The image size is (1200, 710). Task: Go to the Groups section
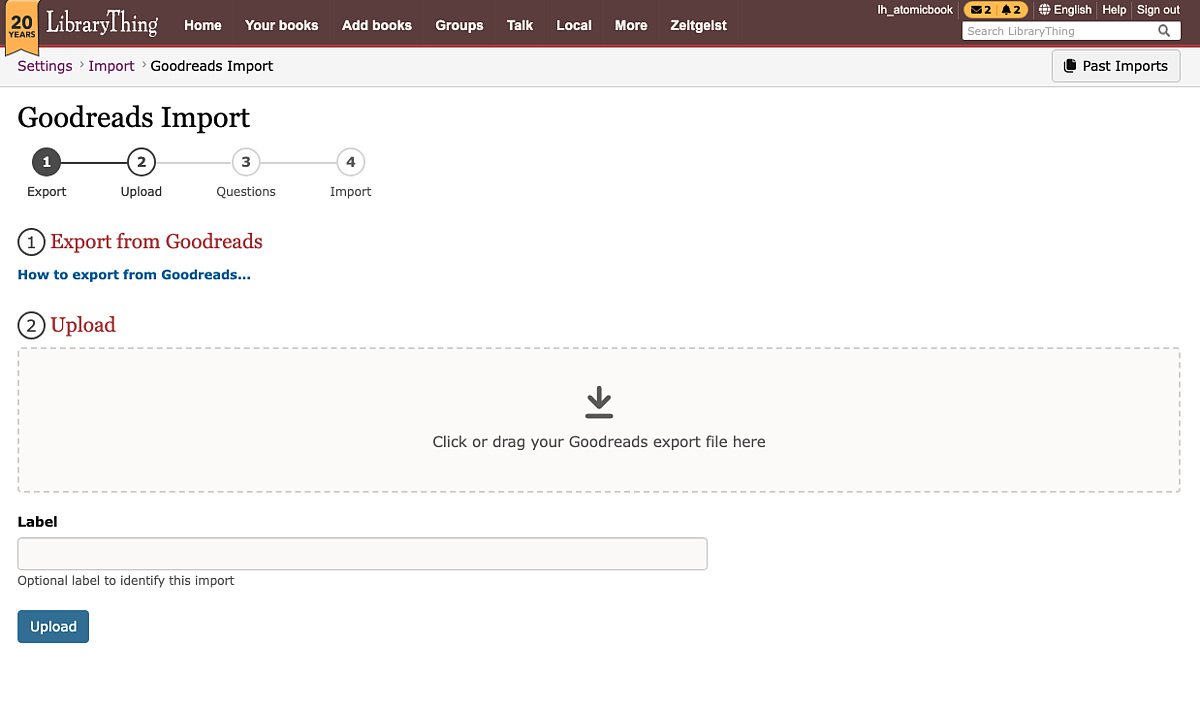pyautogui.click(x=459, y=25)
